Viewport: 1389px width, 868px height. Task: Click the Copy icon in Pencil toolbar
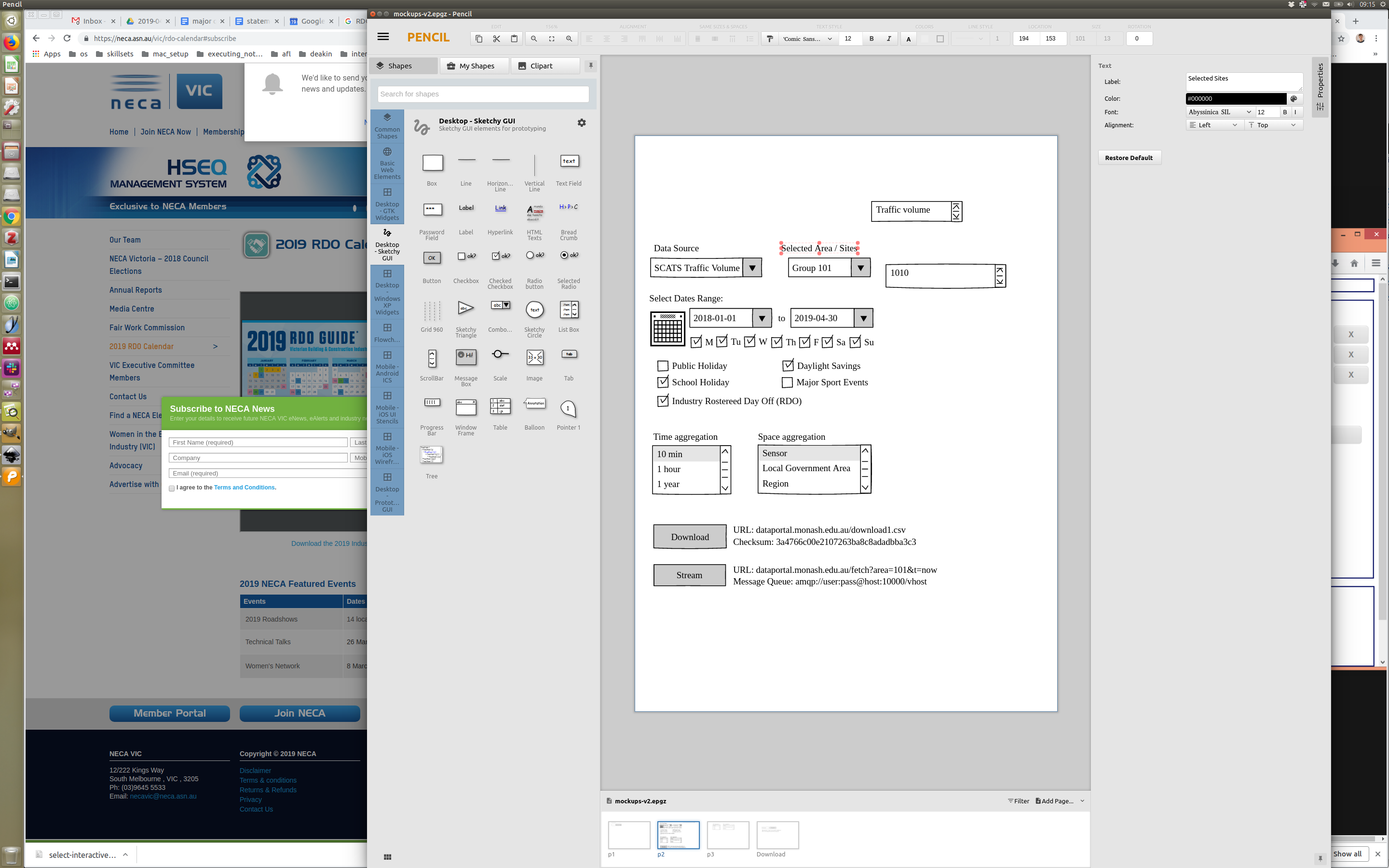(x=479, y=39)
